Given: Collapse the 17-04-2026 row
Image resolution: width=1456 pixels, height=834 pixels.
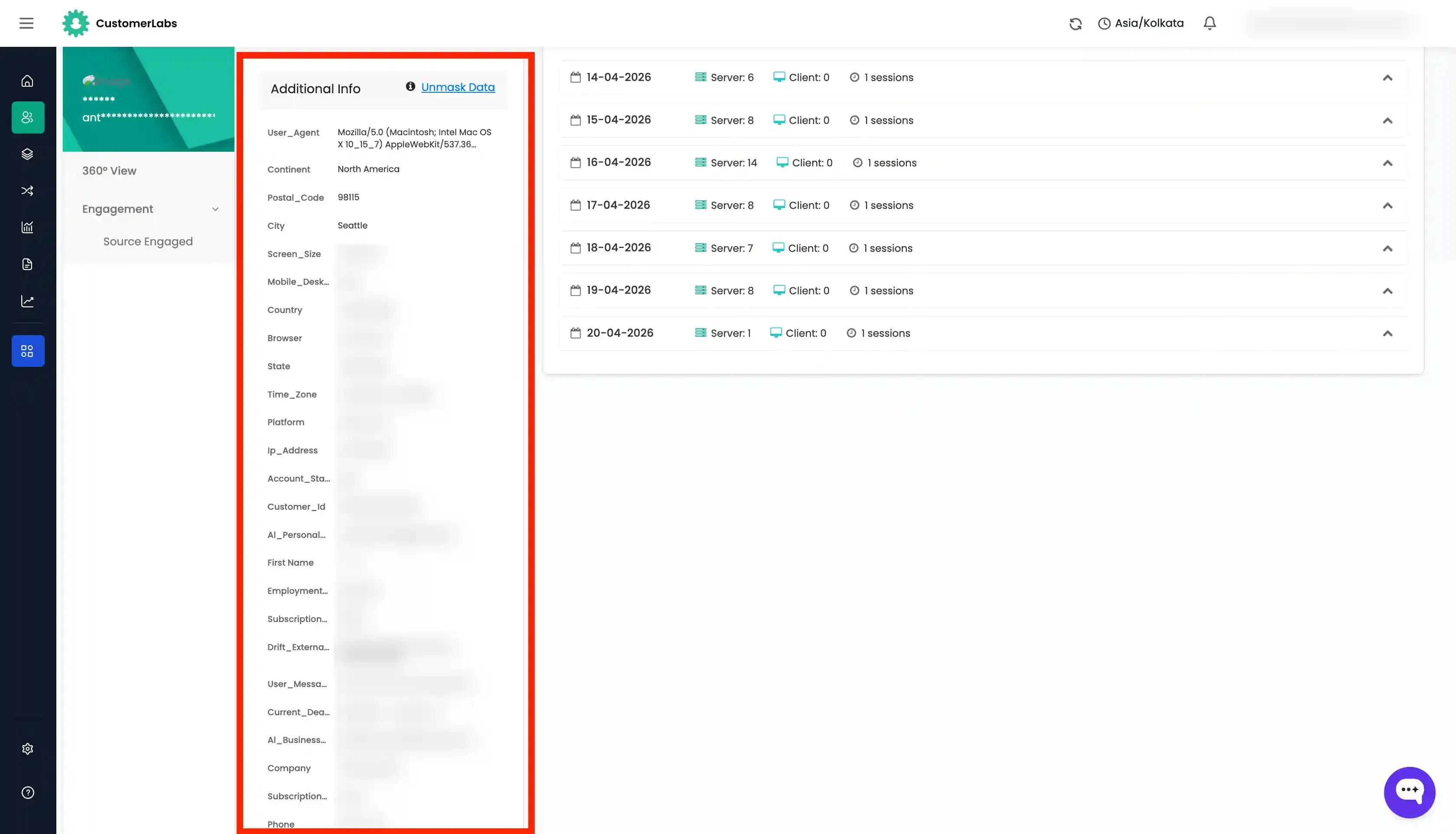Looking at the screenshot, I should [x=1387, y=205].
